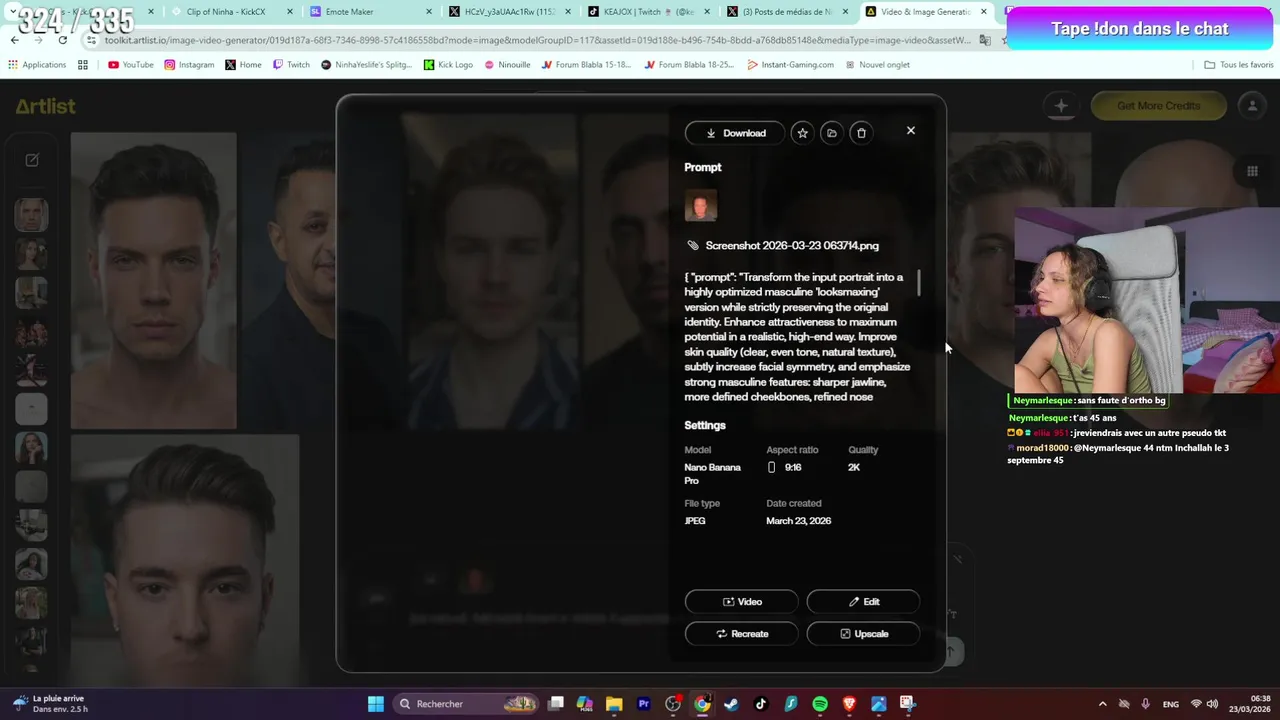
Task: Open the Windows Start menu
Action: click(x=376, y=704)
